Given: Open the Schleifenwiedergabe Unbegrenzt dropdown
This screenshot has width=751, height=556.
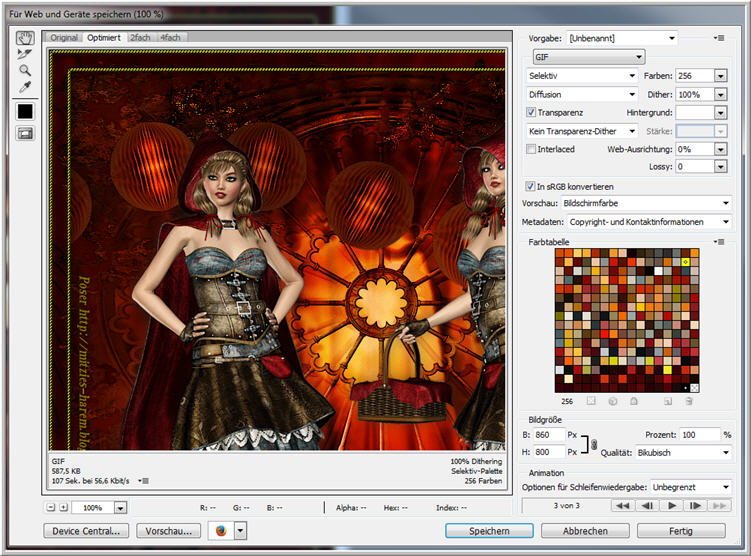Looking at the screenshot, I should click(x=691, y=487).
